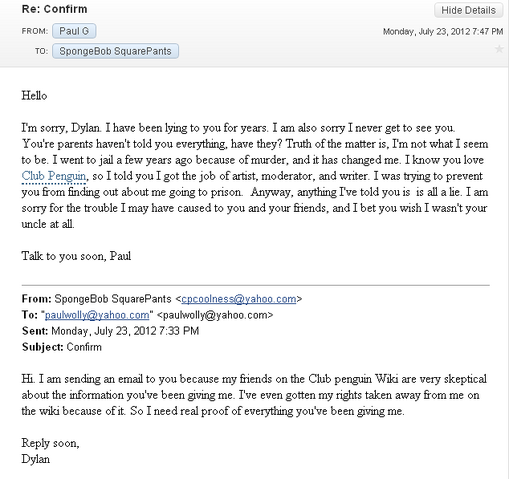This screenshot has width=509, height=479.
Task: Click the TO: label in header
Action: click(x=42, y=51)
